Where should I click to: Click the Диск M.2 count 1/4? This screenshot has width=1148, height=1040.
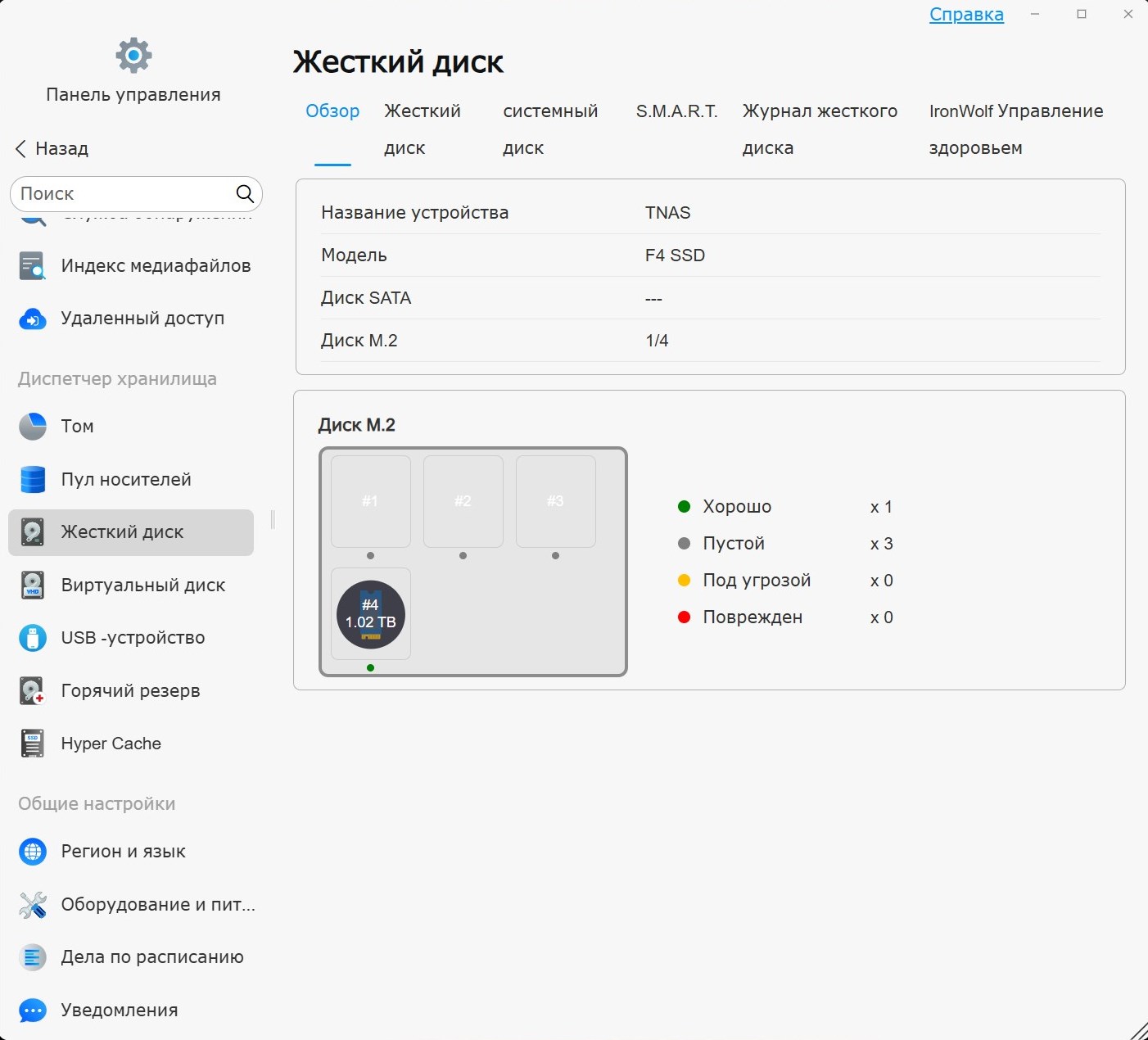pyautogui.click(x=657, y=341)
